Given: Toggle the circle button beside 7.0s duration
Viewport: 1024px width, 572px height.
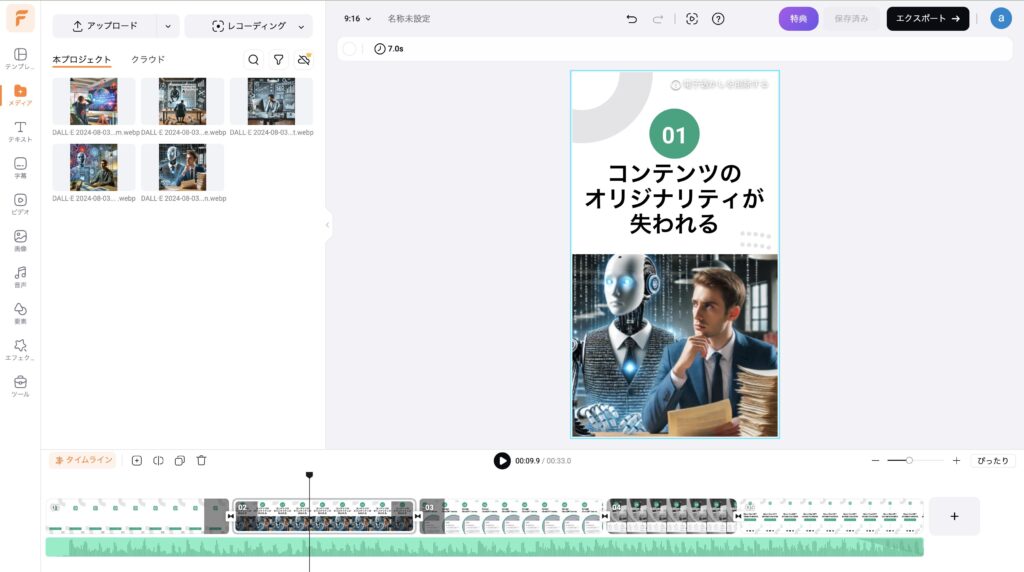Looking at the screenshot, I should click(349, 49).
